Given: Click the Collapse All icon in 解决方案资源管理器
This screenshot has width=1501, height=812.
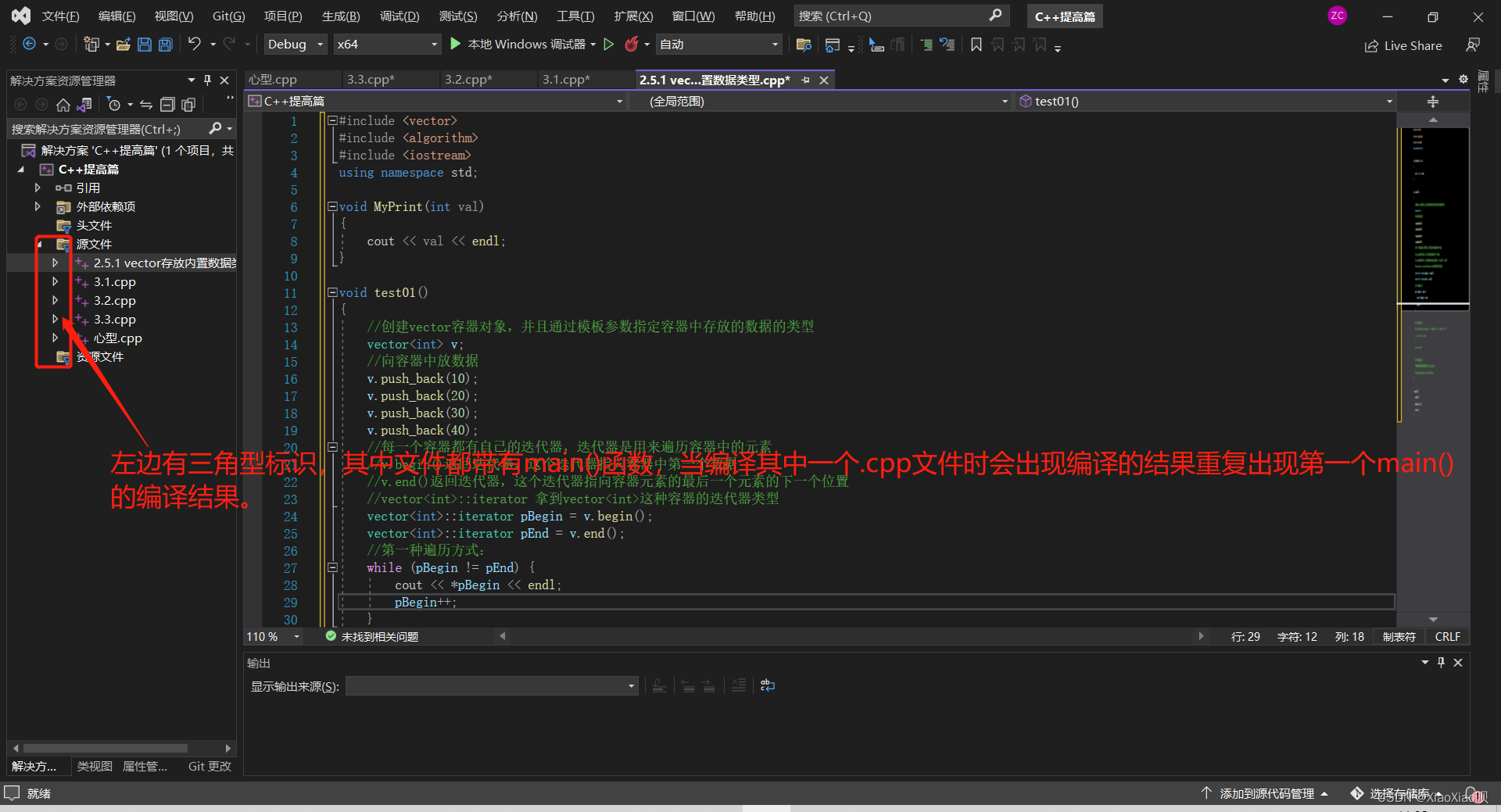Looking at the screenshot, I should click(167, 104).
